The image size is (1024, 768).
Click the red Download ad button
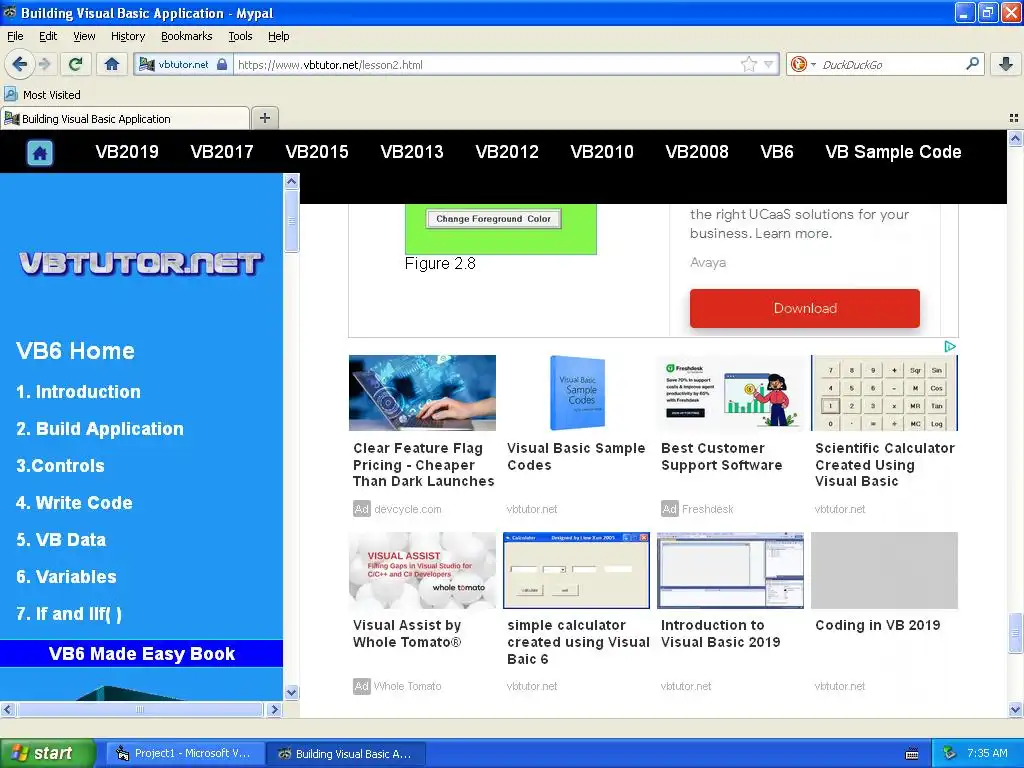point(805,308)
